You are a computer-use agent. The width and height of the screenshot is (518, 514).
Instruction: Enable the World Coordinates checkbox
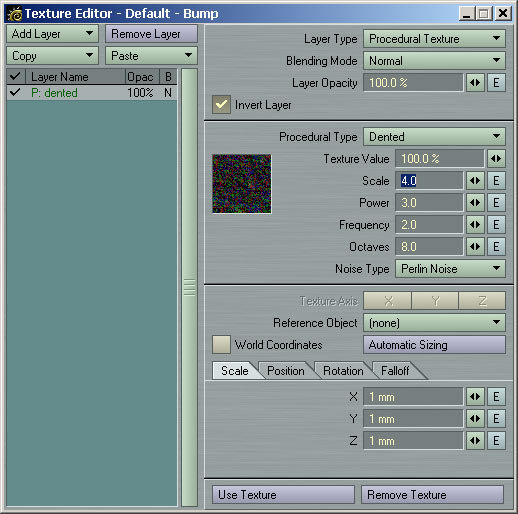coord(221,345)
